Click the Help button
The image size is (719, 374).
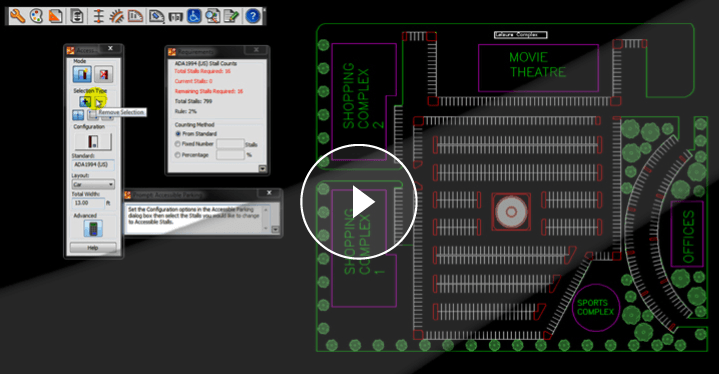tap(93, 248)
